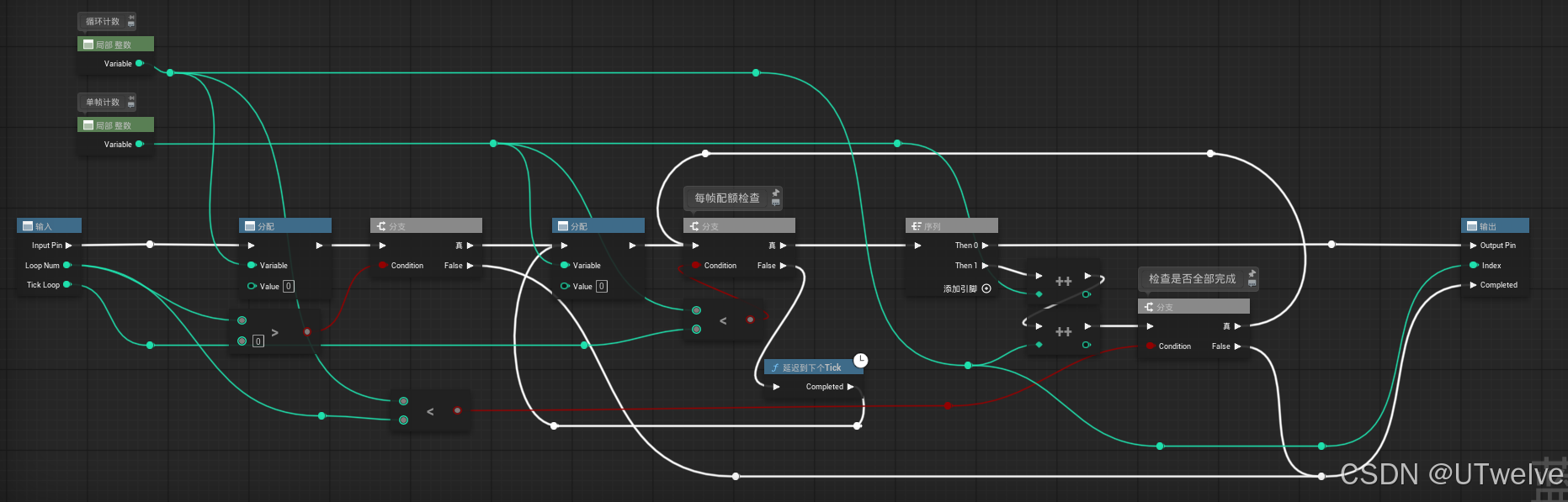Click the Then 0 exec output pin
Image resolution: width=1568 pixels, height=502 pixels.
click(x=985, y=246)
